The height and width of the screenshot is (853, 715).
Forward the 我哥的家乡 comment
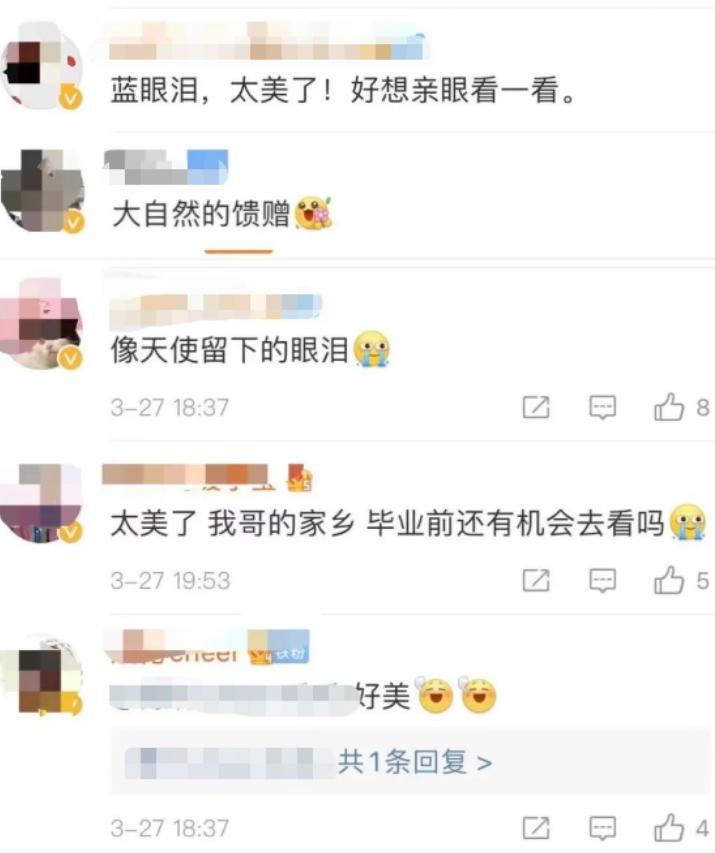click(536, 580)
